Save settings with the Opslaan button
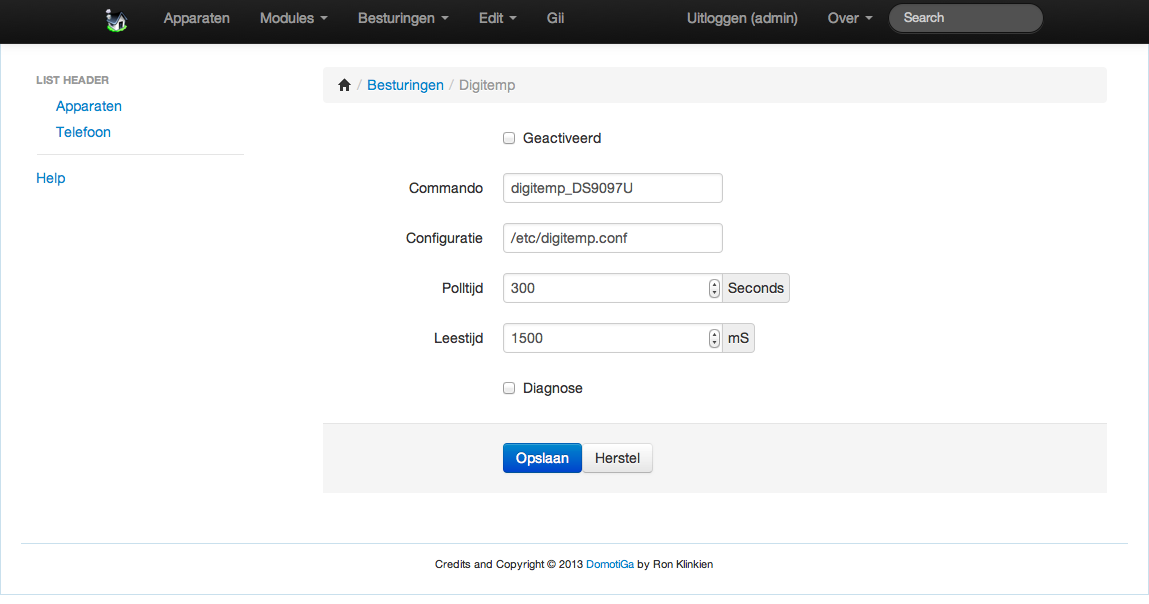Viewport: 1149px width, 604px height. pyautogui.click(x=542, y=458)
